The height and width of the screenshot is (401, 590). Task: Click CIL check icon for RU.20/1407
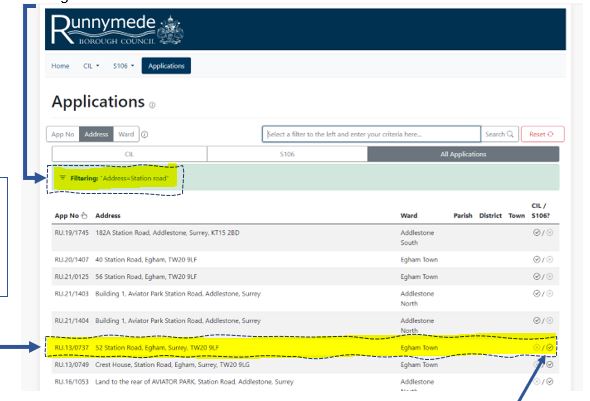pyautogui.click(x=537, y=260)
